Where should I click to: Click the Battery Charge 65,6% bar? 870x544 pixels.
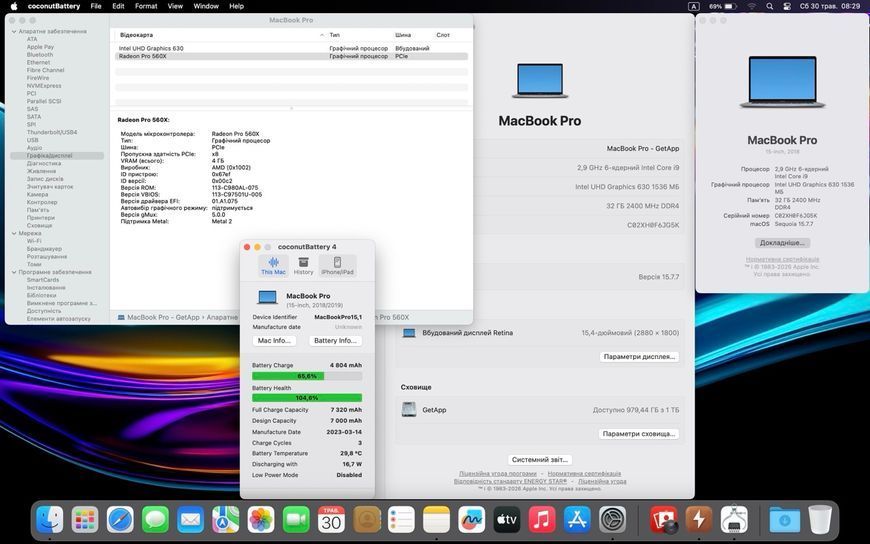tap(307, 376)
